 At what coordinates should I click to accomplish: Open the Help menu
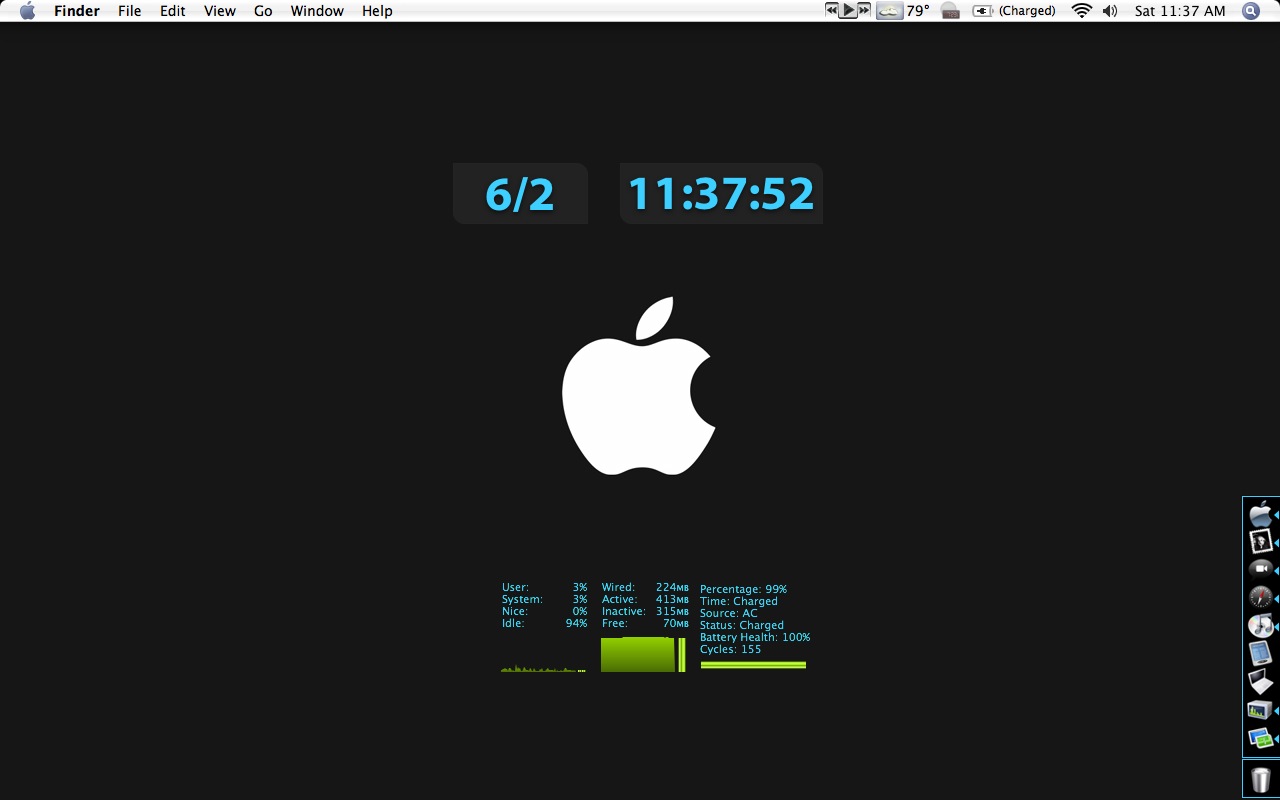click(x=377, y=11)
